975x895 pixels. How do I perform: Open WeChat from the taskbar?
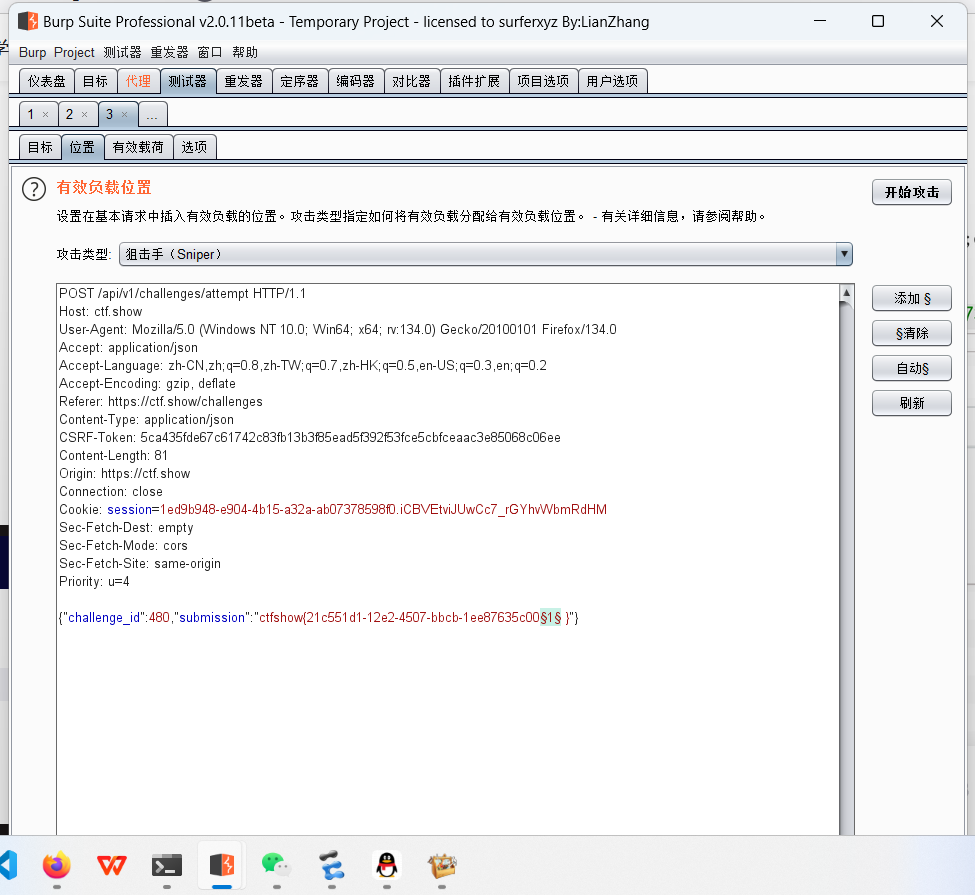(x=276, y=865)
